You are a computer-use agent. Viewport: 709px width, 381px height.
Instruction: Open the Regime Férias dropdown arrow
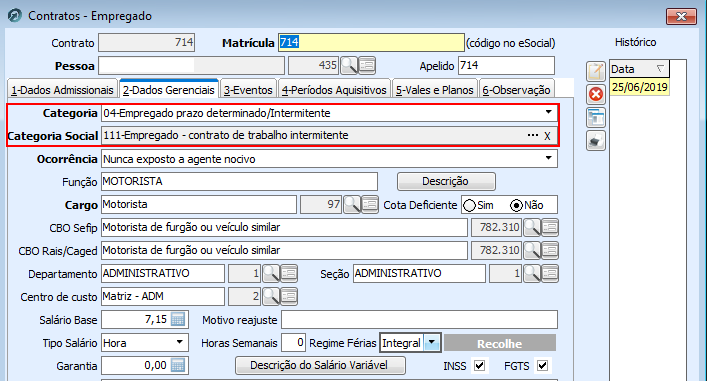[x=432, y=343]
